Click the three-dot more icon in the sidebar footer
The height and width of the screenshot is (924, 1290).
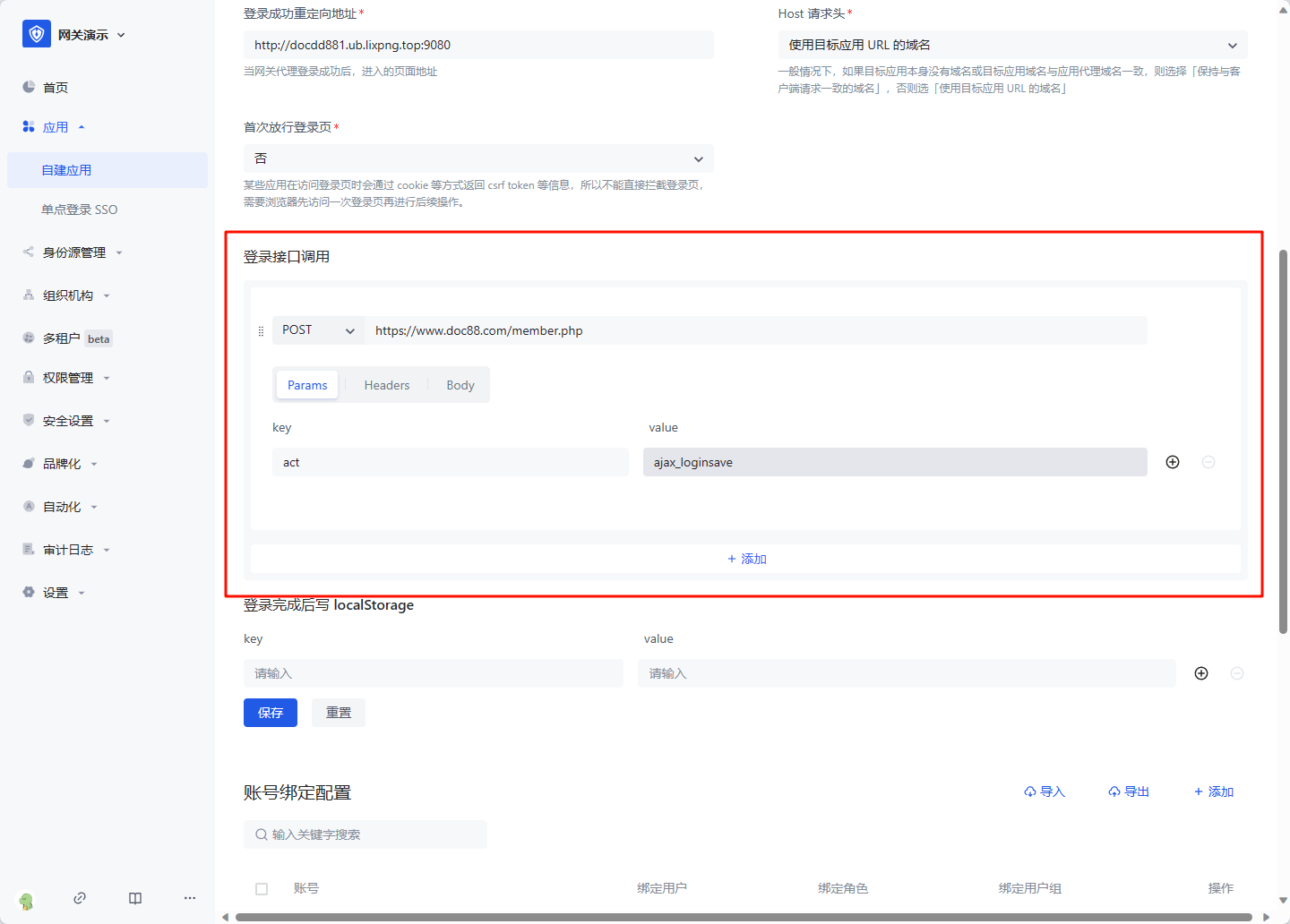(x=190, y=898)
